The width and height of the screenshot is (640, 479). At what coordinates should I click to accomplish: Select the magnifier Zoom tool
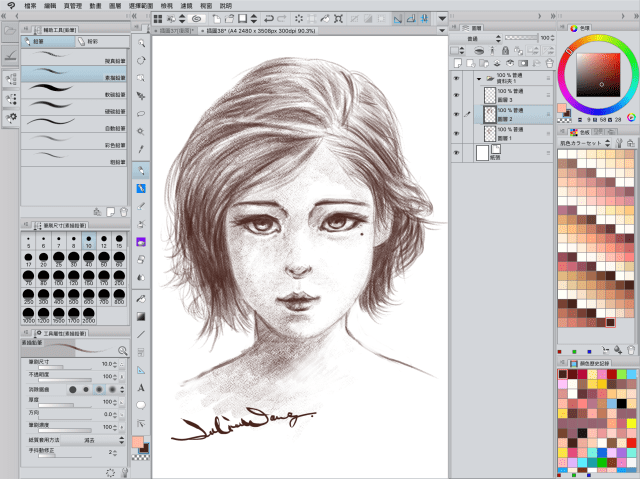[141, 43]
